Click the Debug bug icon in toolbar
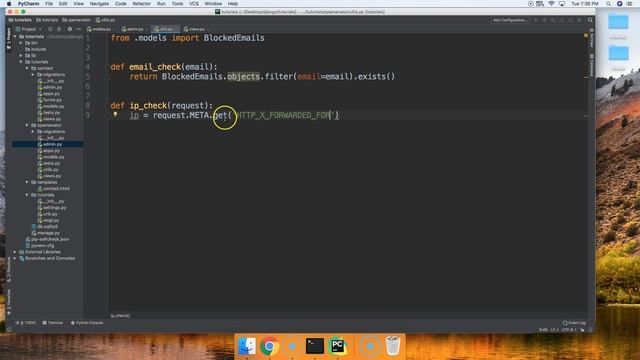The width and height of the screenshot is (640, 360). [x=544, y=20]
